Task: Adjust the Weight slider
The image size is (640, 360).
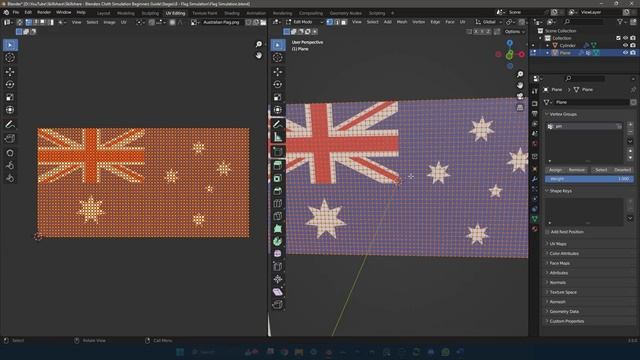Action: [589, 179]
